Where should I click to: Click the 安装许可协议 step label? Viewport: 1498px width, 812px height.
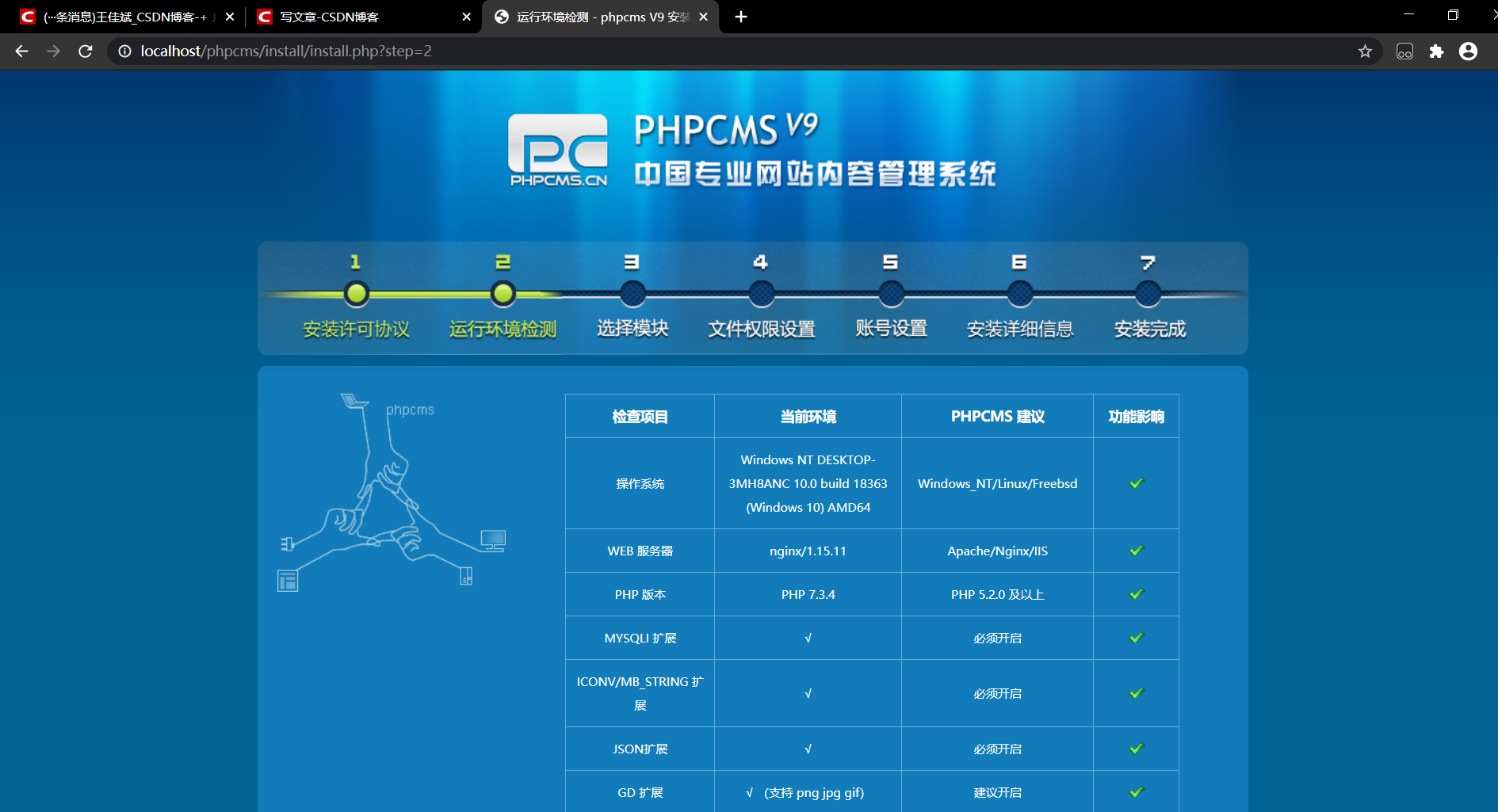(x=357, y=330)
